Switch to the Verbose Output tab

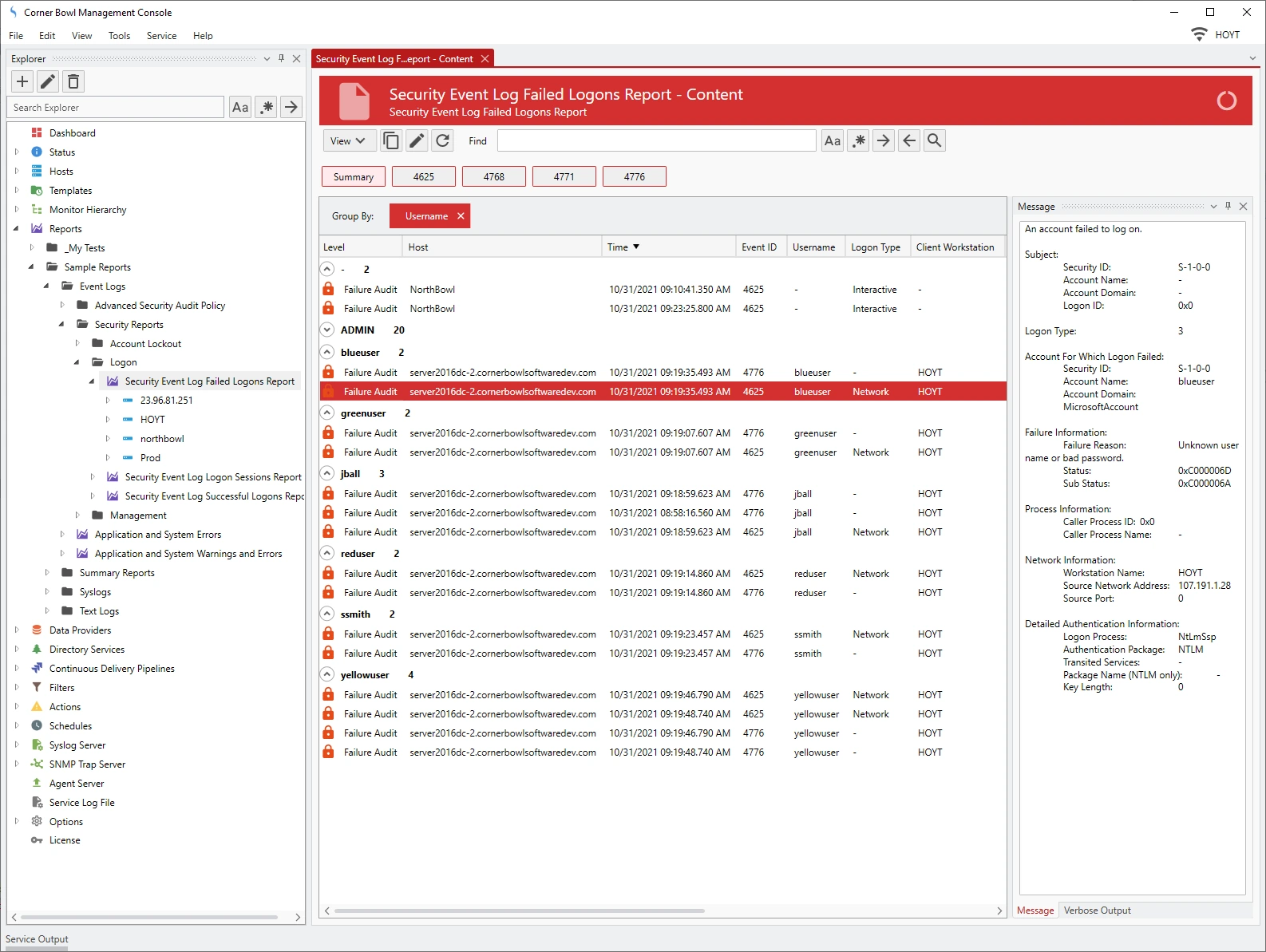pos(1097,911)
